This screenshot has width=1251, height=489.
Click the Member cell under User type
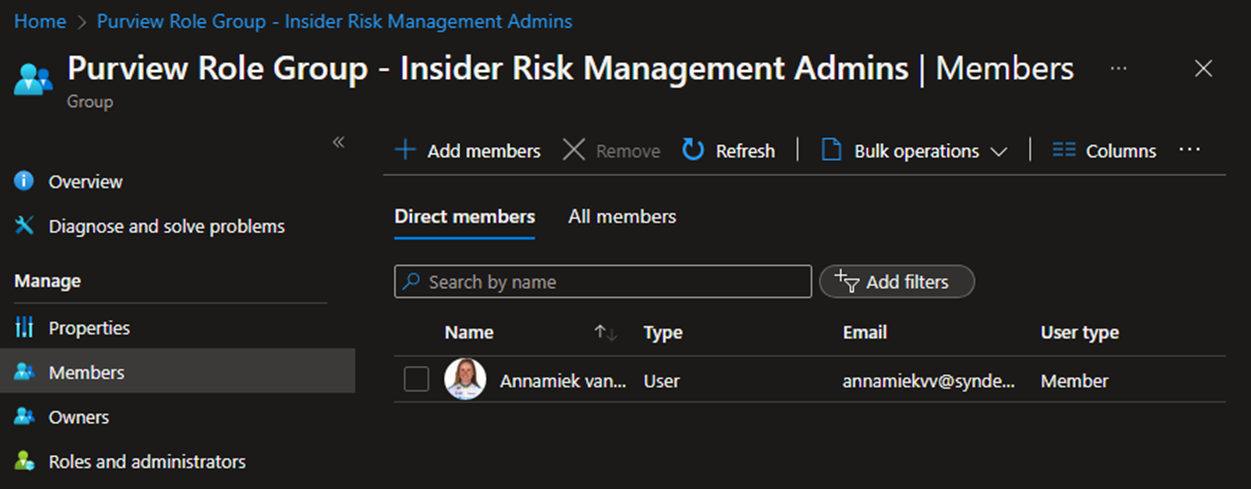[x=1075, y=381]
